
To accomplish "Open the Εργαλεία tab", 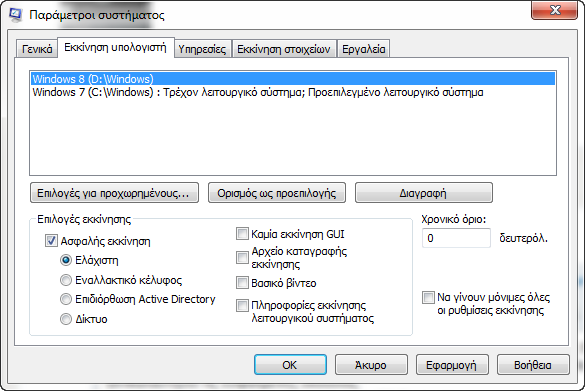I will pos(363,49).
